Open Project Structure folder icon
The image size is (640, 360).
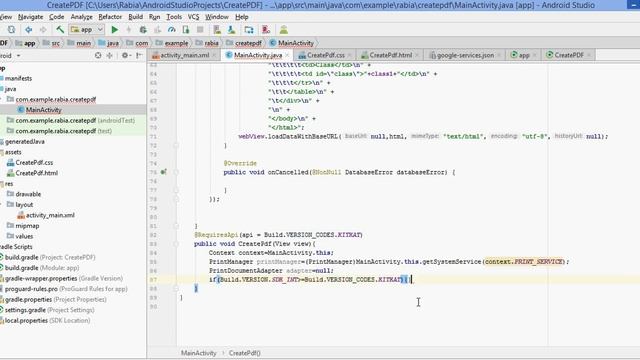coord(249,30)
